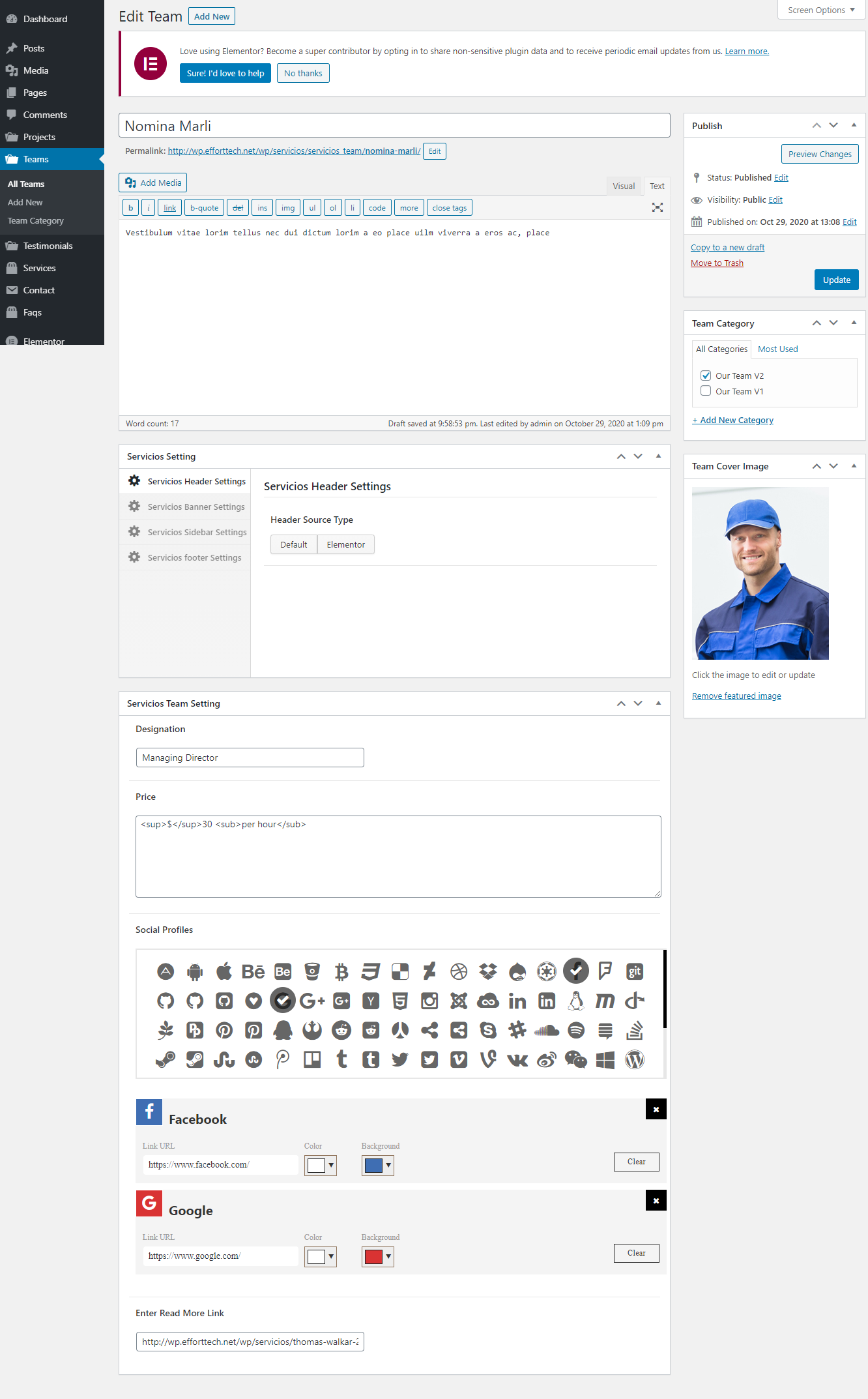This screenshot has width=868, height=1399.
Task: Expand the Screen Options panel
Action: coord(820,10)
